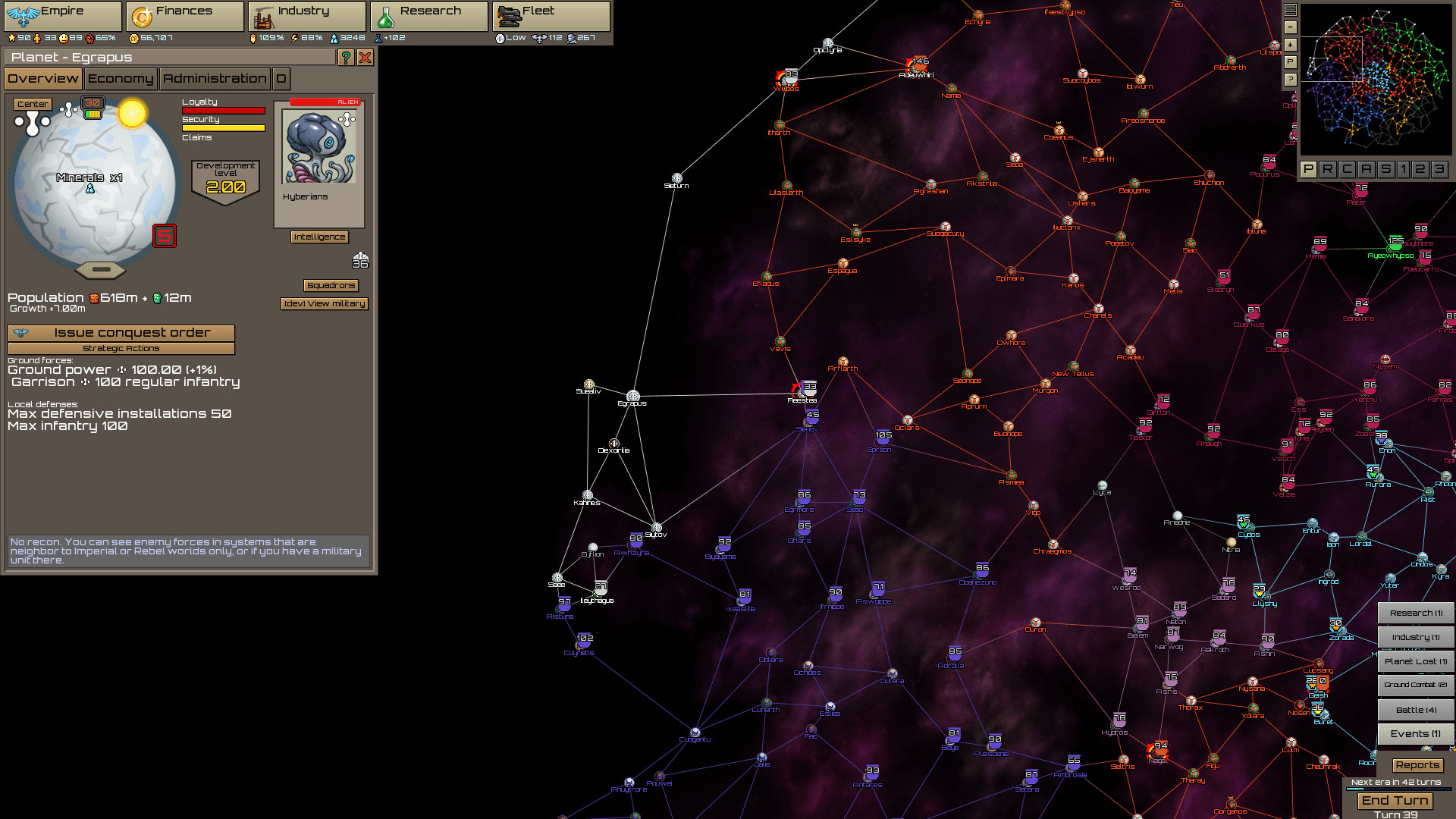Zoom out minimap with minus button
Screen dimensions: 1456x819
[x=1291, y=27]
